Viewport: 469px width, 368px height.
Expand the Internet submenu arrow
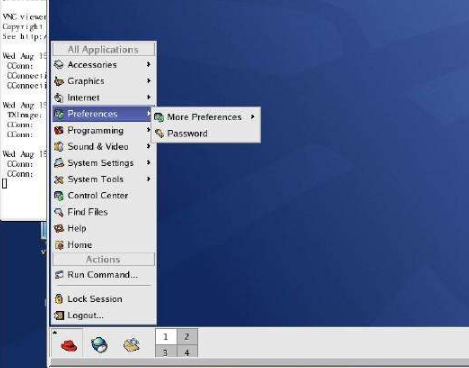click(148, 97)
